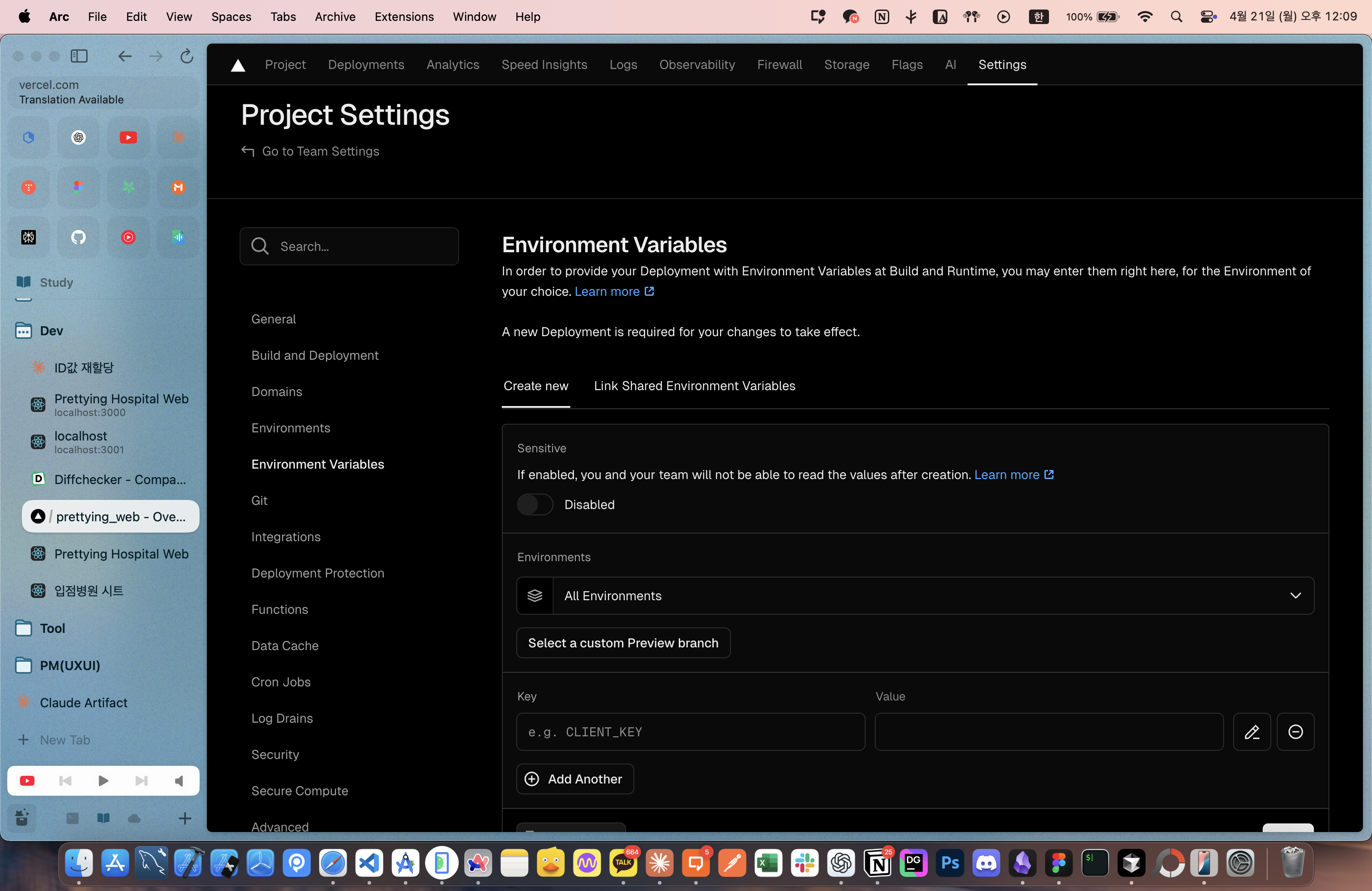Click the Key input field
Viewport: 1372px width, 891px height.
pyautogui.click(x=691, y=732)
